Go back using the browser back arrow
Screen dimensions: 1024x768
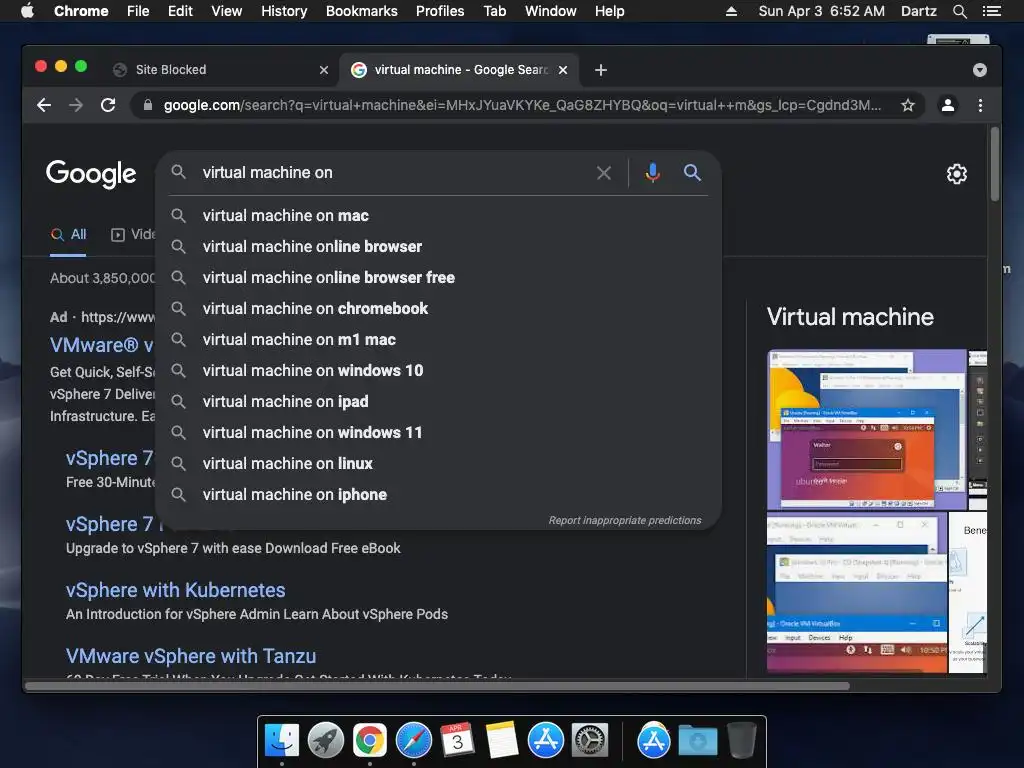(44, 105)
